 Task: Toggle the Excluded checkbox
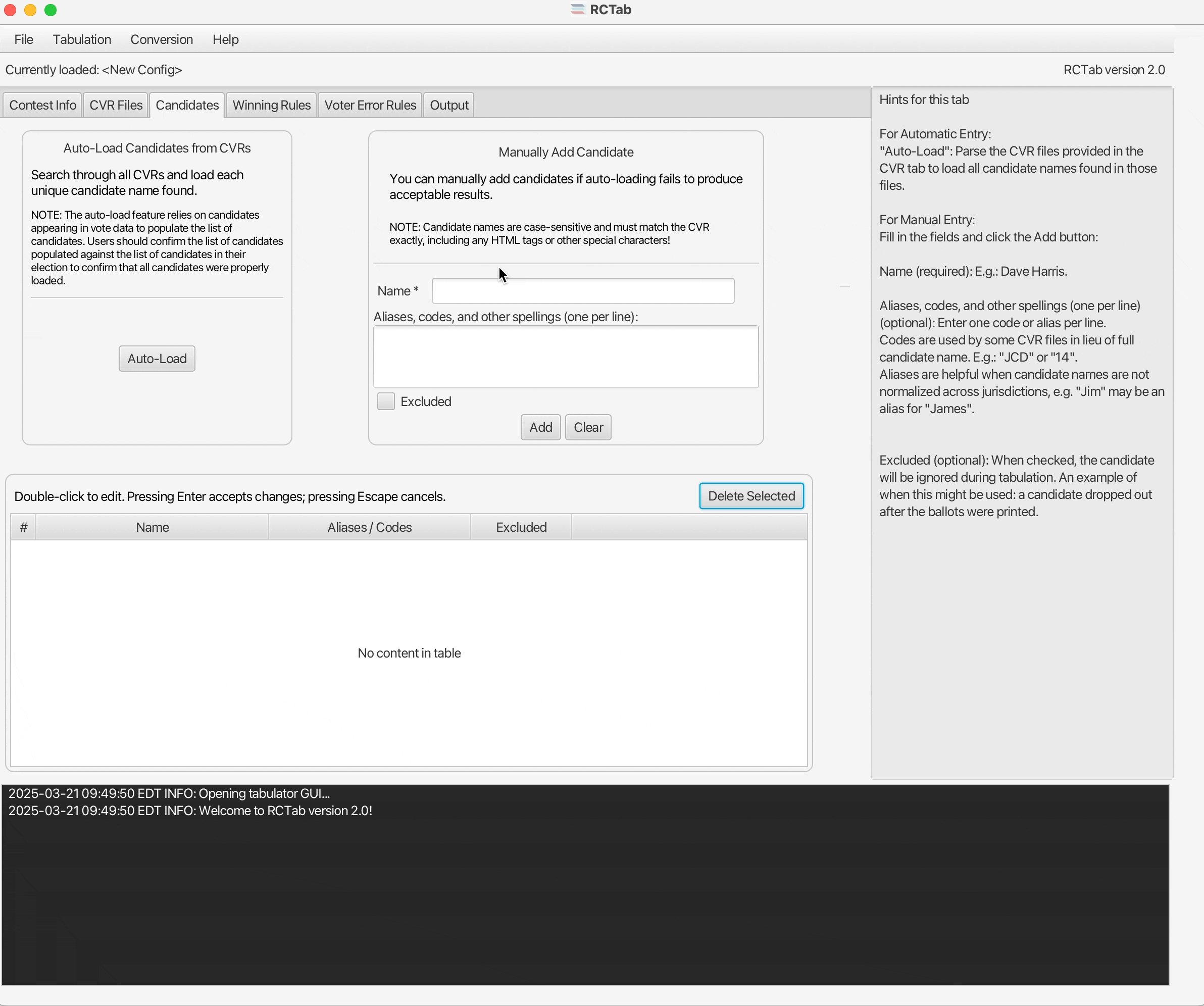(x=386, y=402)
